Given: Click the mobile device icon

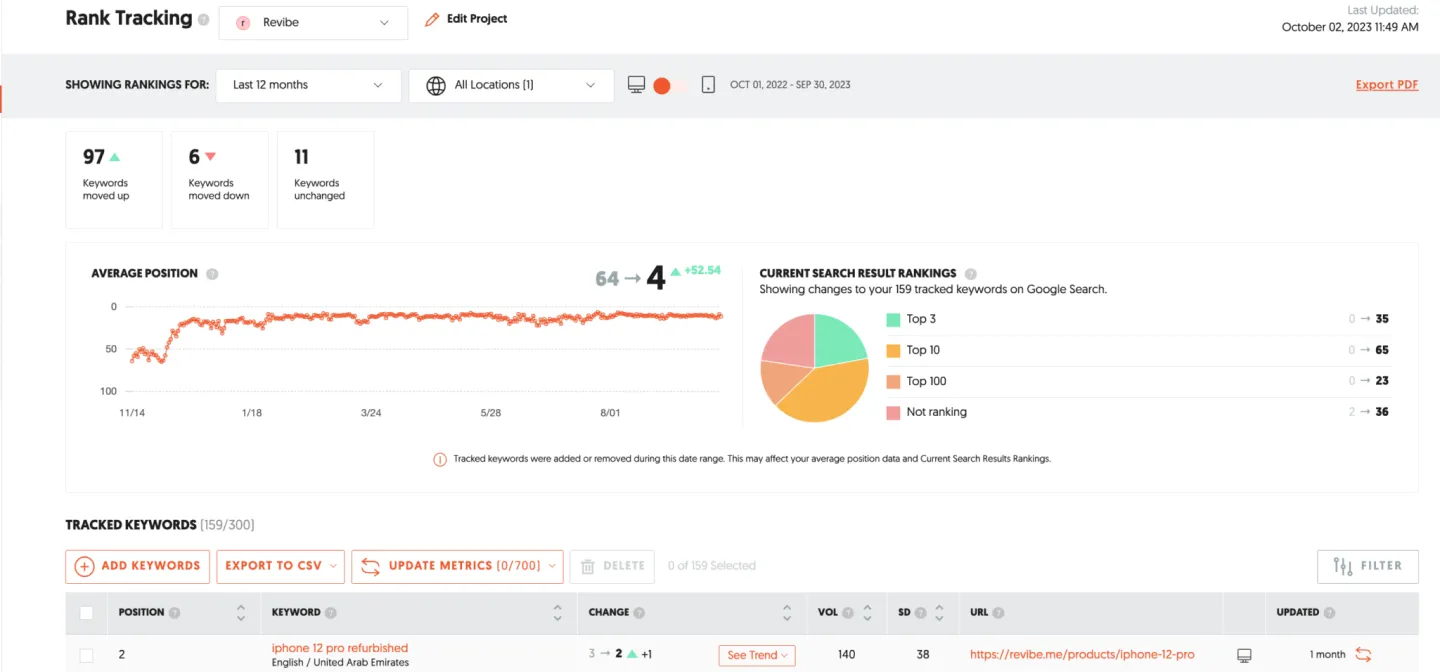Looking at the screenshot, I should tap(708, 85).
